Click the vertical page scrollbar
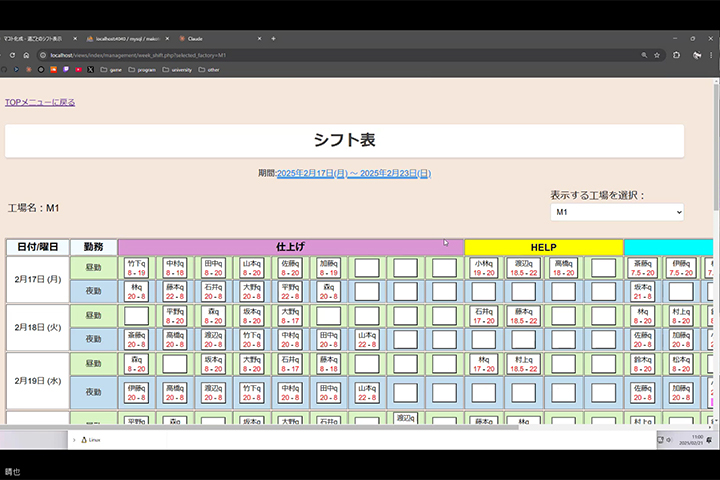Screen dimensions: 720x480 (716, 147)
